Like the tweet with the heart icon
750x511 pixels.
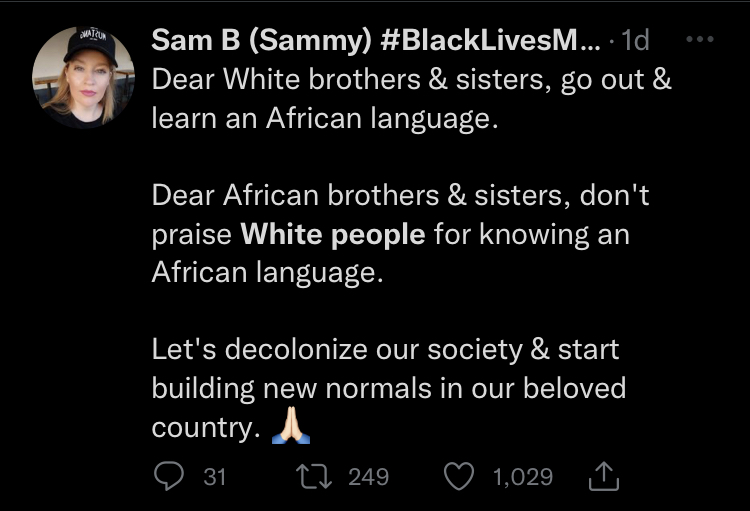tap(459, 477)
